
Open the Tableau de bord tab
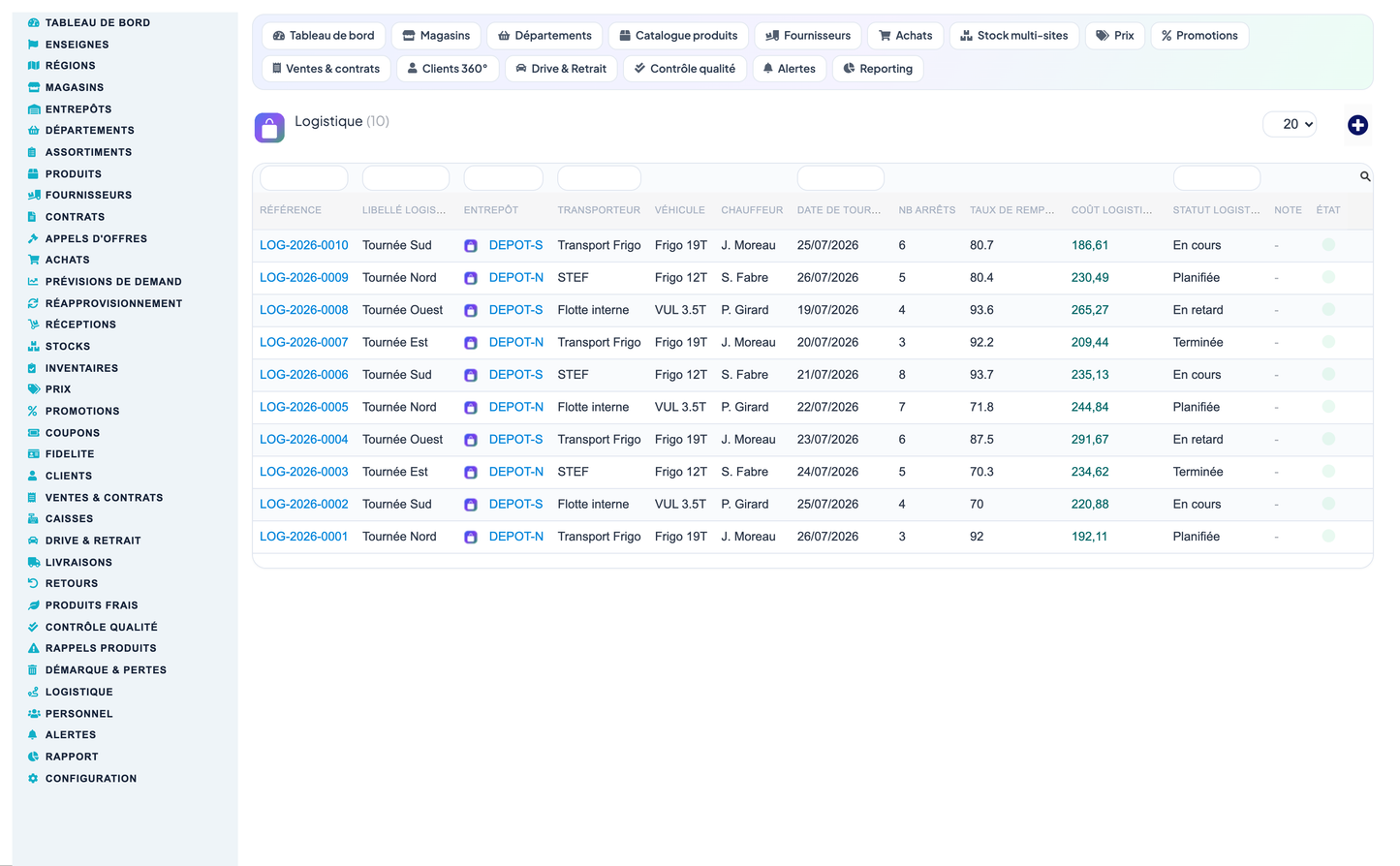tap(324, 36)
